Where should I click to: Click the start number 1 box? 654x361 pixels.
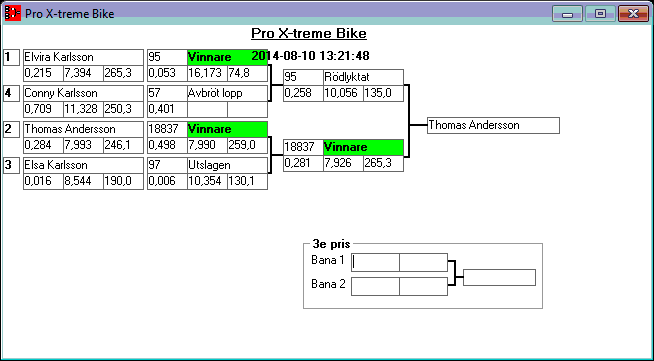12,58
